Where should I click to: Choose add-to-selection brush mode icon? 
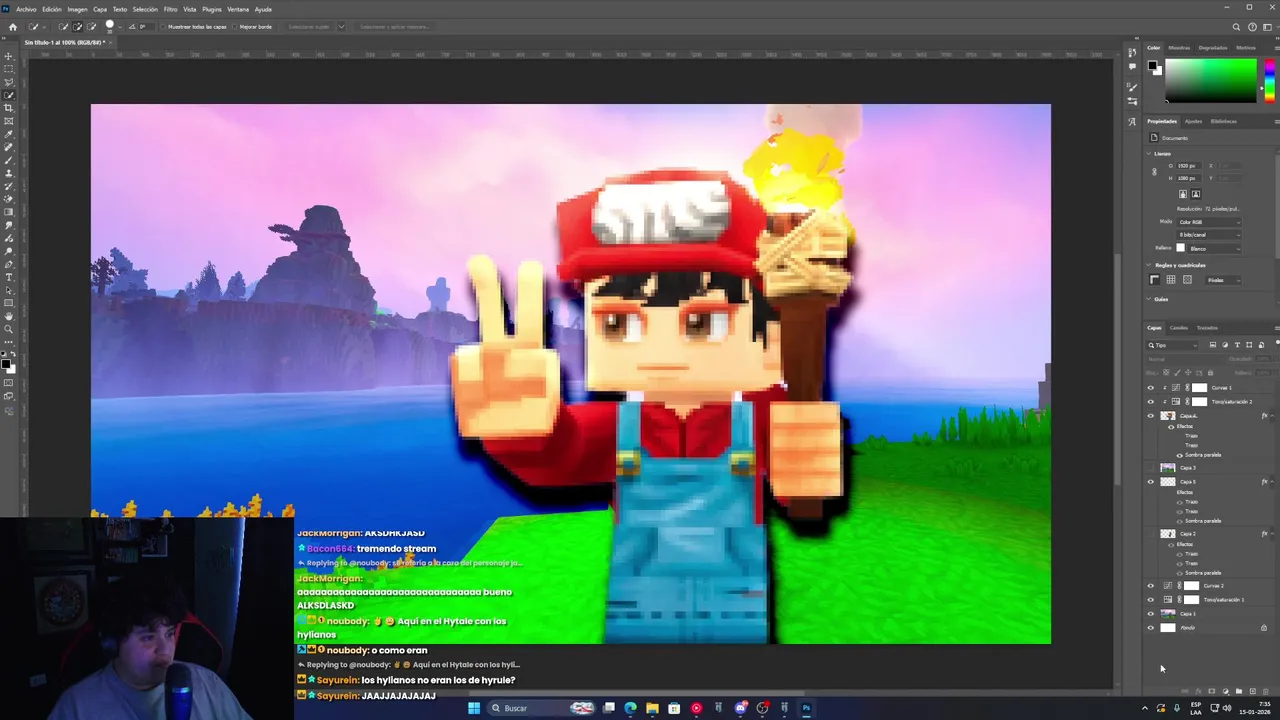click(78, 27)
